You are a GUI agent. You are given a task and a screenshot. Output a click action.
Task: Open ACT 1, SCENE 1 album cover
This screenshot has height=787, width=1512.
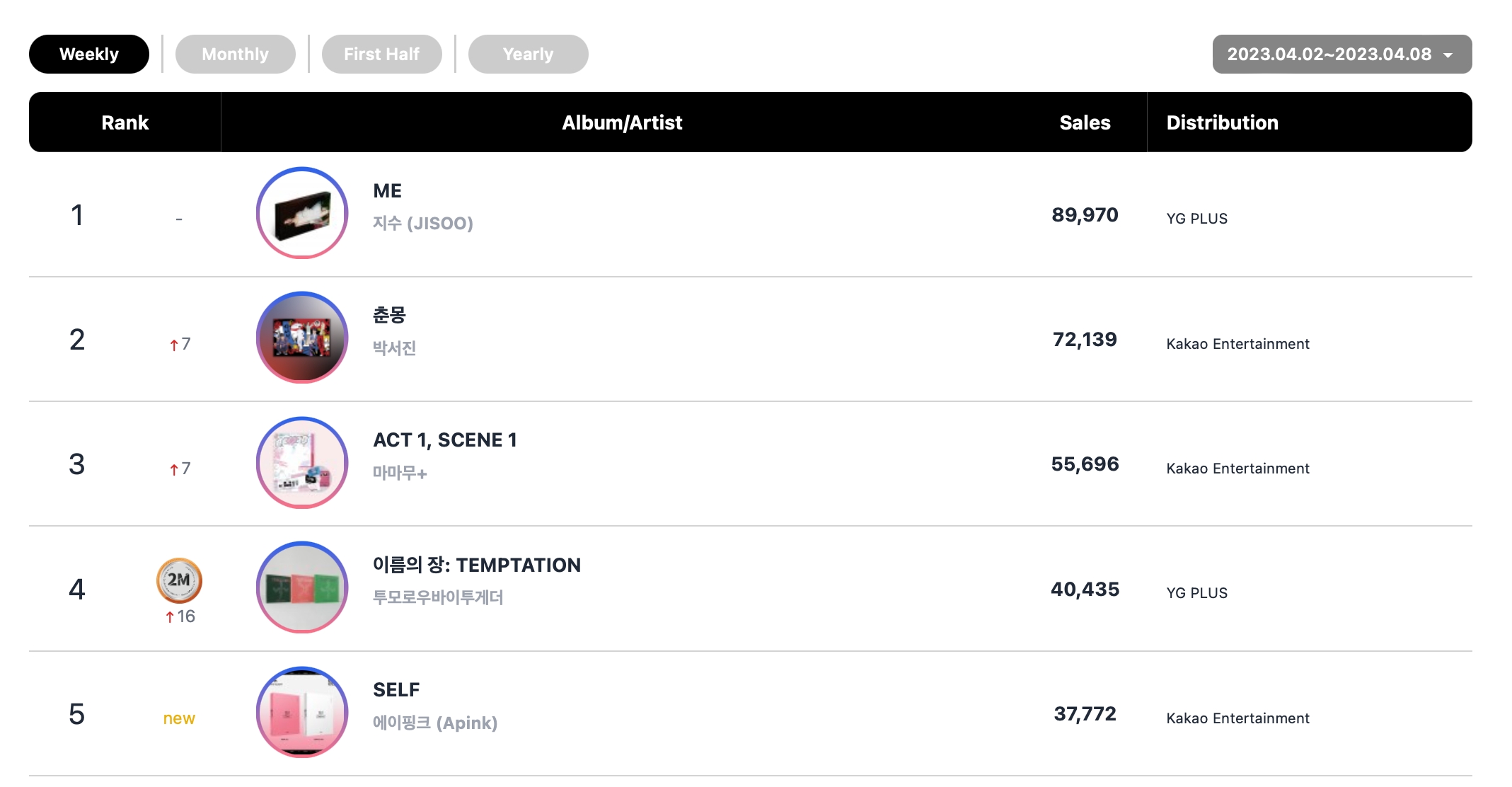(302, 463)
